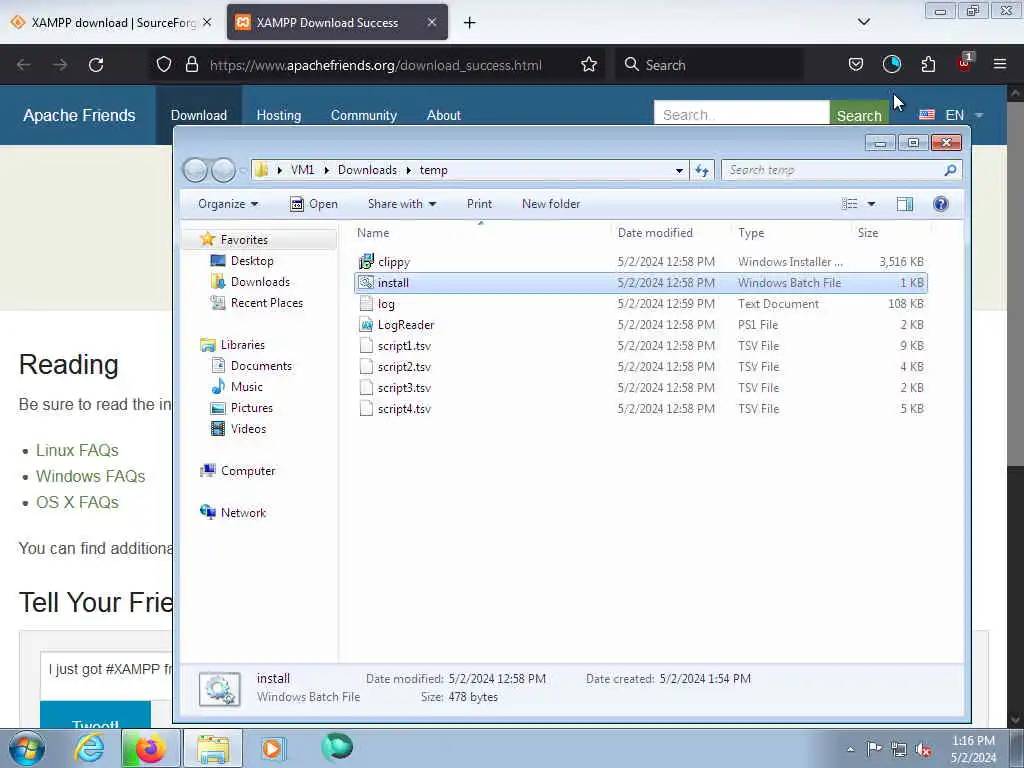Image resolution: width=1024 pixels, height=768 pixels.
Task: List all Firefox tabs dropdown chevron
Action: tap(863, 22)
